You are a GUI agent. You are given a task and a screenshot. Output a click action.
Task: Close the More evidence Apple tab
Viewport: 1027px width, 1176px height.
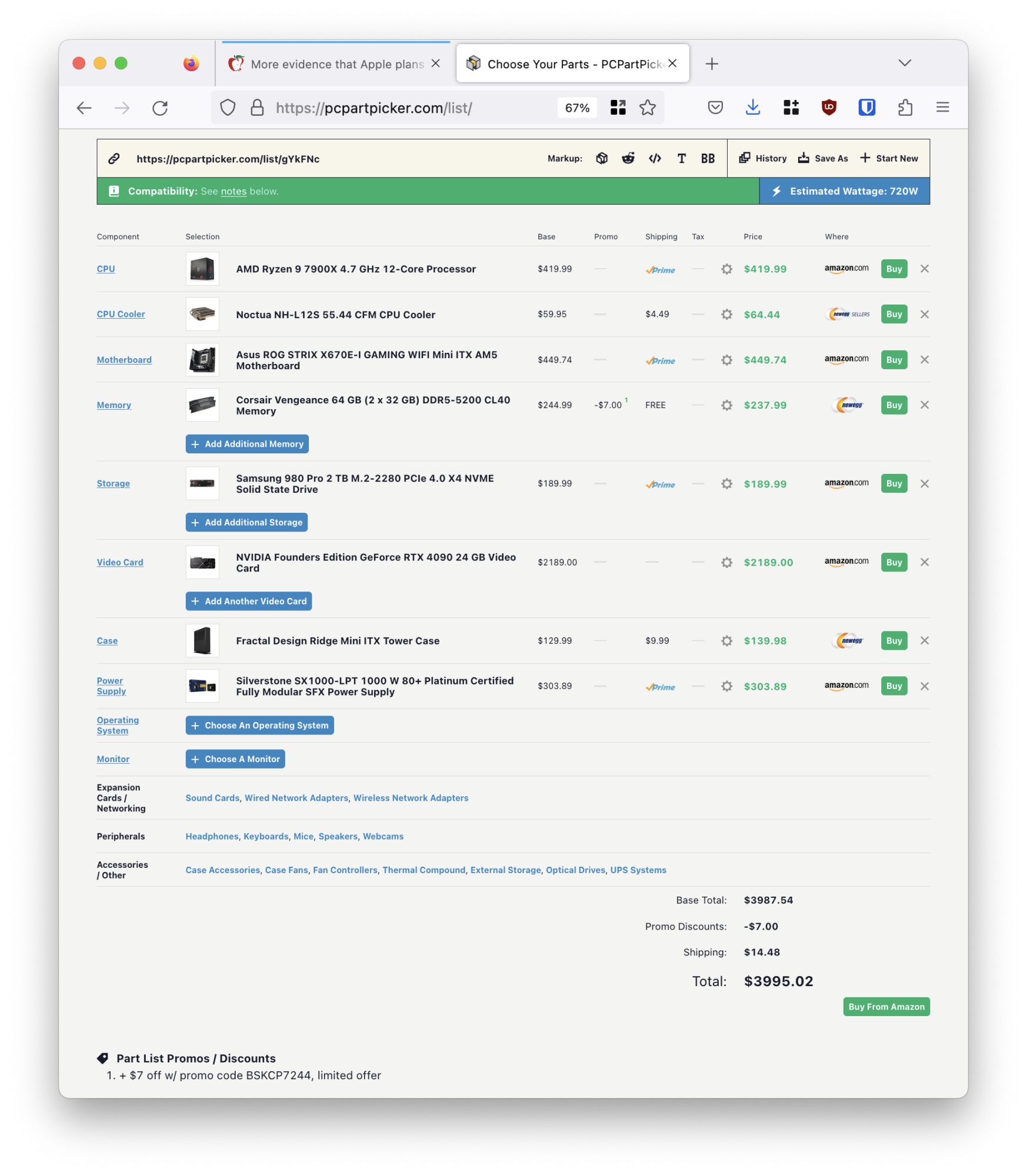click(435, 64)
